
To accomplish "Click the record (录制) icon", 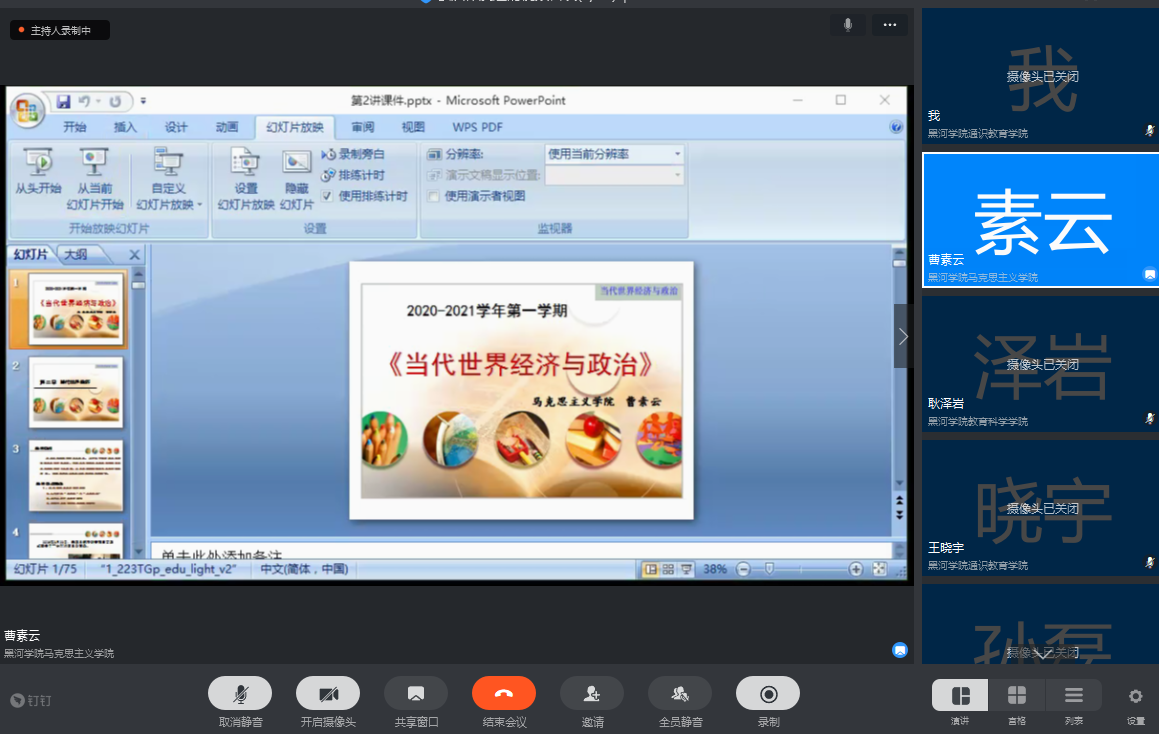I will click(x=768, y=693).
